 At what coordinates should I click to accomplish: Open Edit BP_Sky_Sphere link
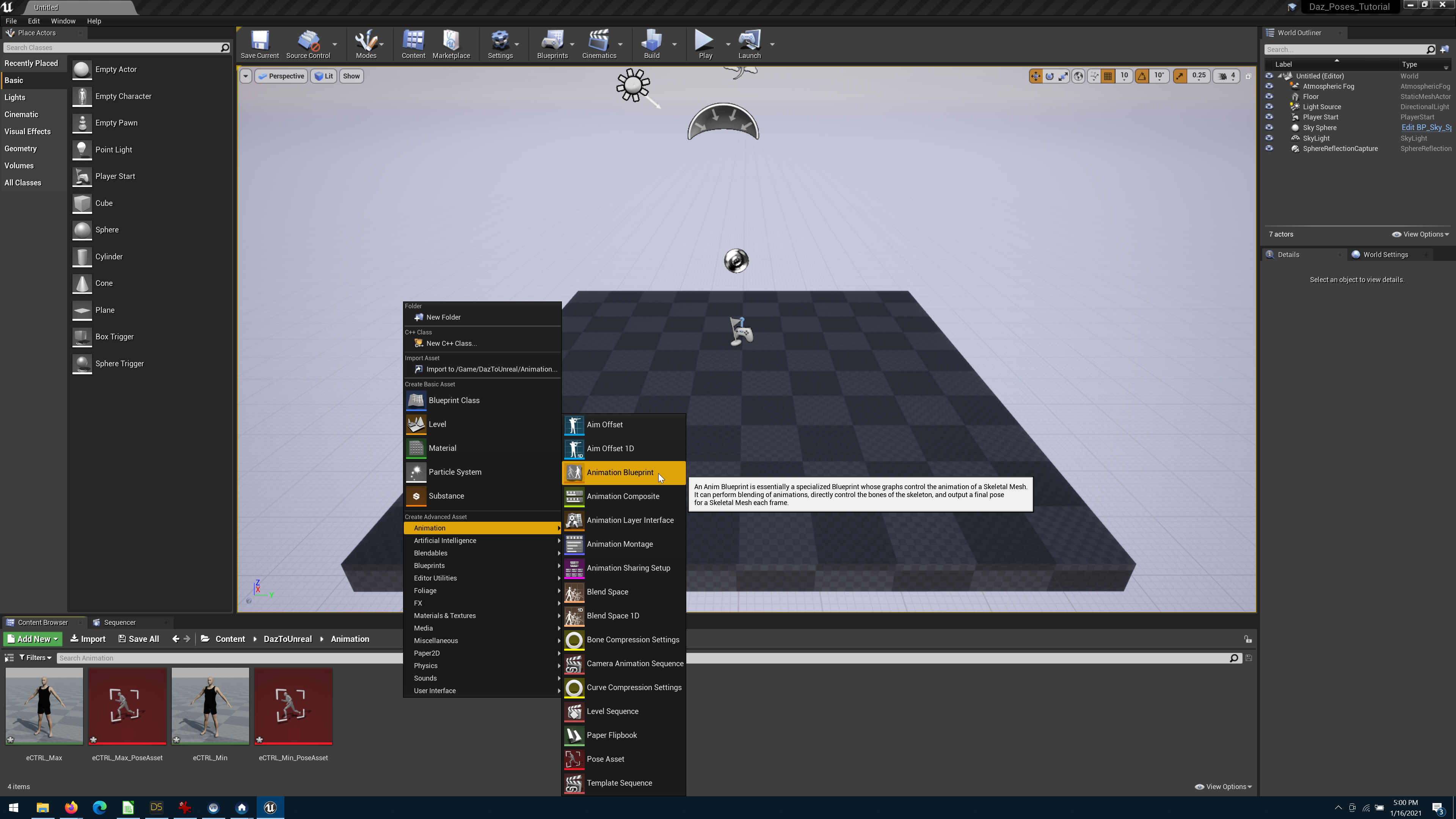(x=1426, y=127)
